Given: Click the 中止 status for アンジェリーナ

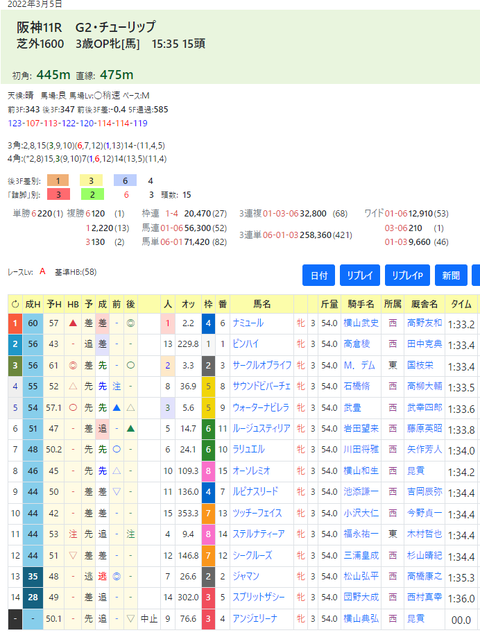Looking at the screenshot, I should [x=149, y=618].
